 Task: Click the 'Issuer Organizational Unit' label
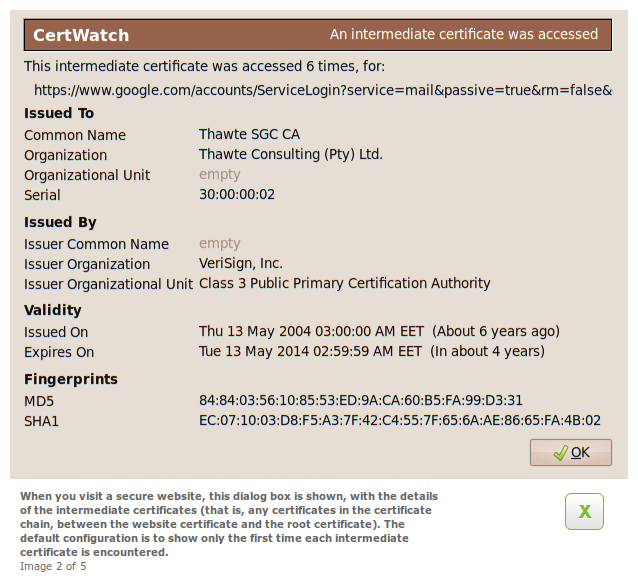pyautogui.click(x=108, y=284)
